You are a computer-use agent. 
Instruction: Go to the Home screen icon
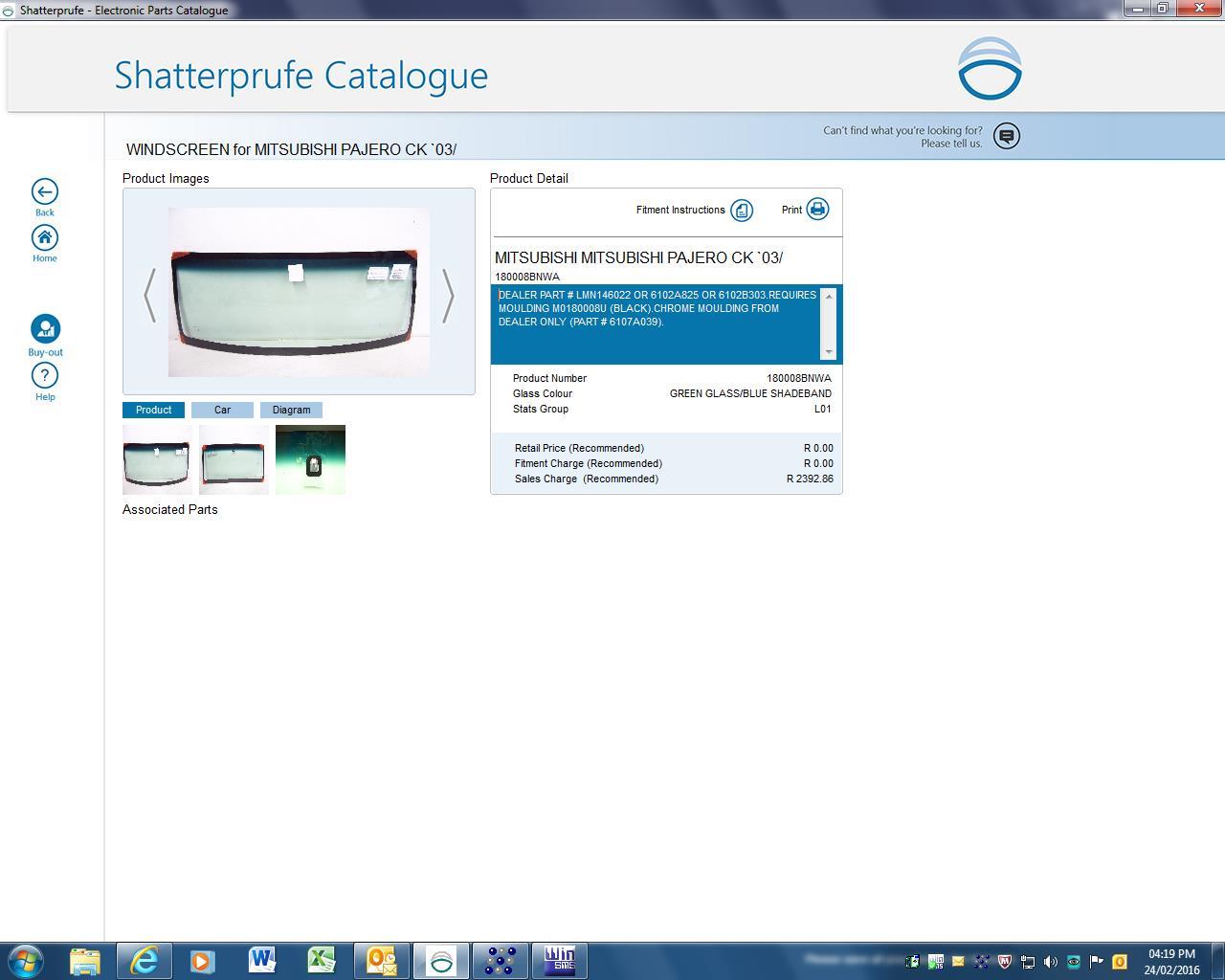(44, 237)
